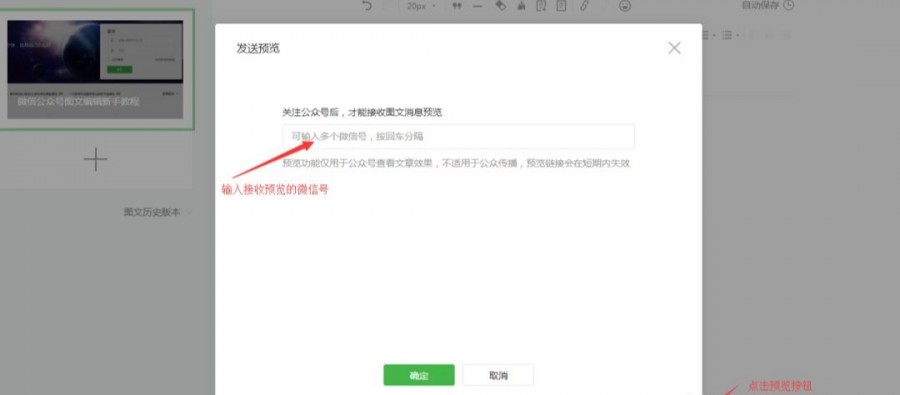Click the auto-save clock icon
The height and width of the screenshot is (395, 900).
click(789, 5)
